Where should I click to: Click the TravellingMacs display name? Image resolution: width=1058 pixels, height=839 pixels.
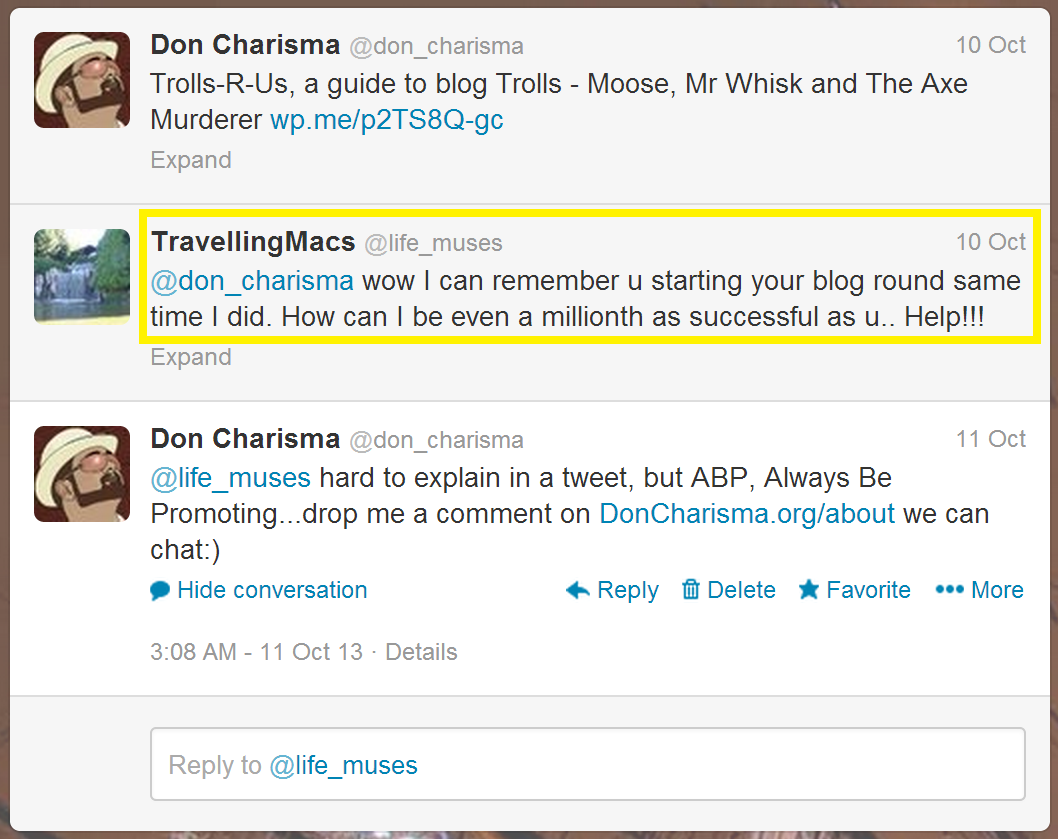coord(252,242)
